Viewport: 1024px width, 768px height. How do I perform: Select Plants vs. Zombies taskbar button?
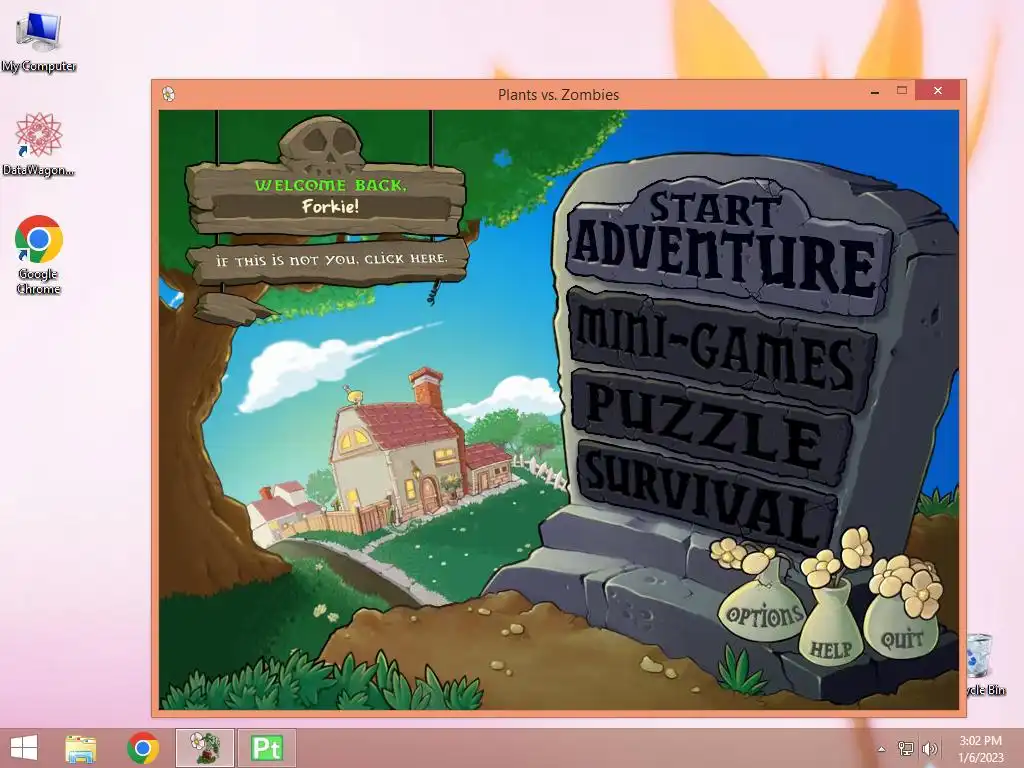click(204, 748)
